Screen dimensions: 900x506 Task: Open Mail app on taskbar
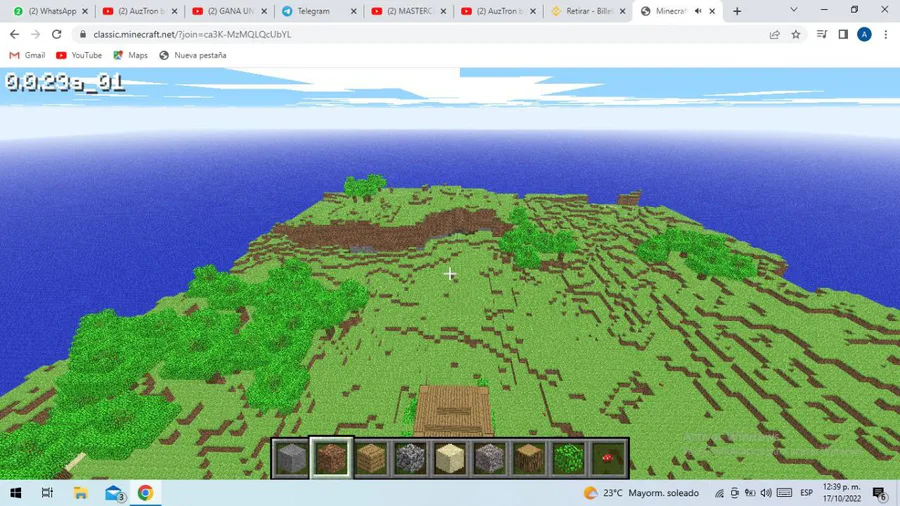(x=114, y=493)
